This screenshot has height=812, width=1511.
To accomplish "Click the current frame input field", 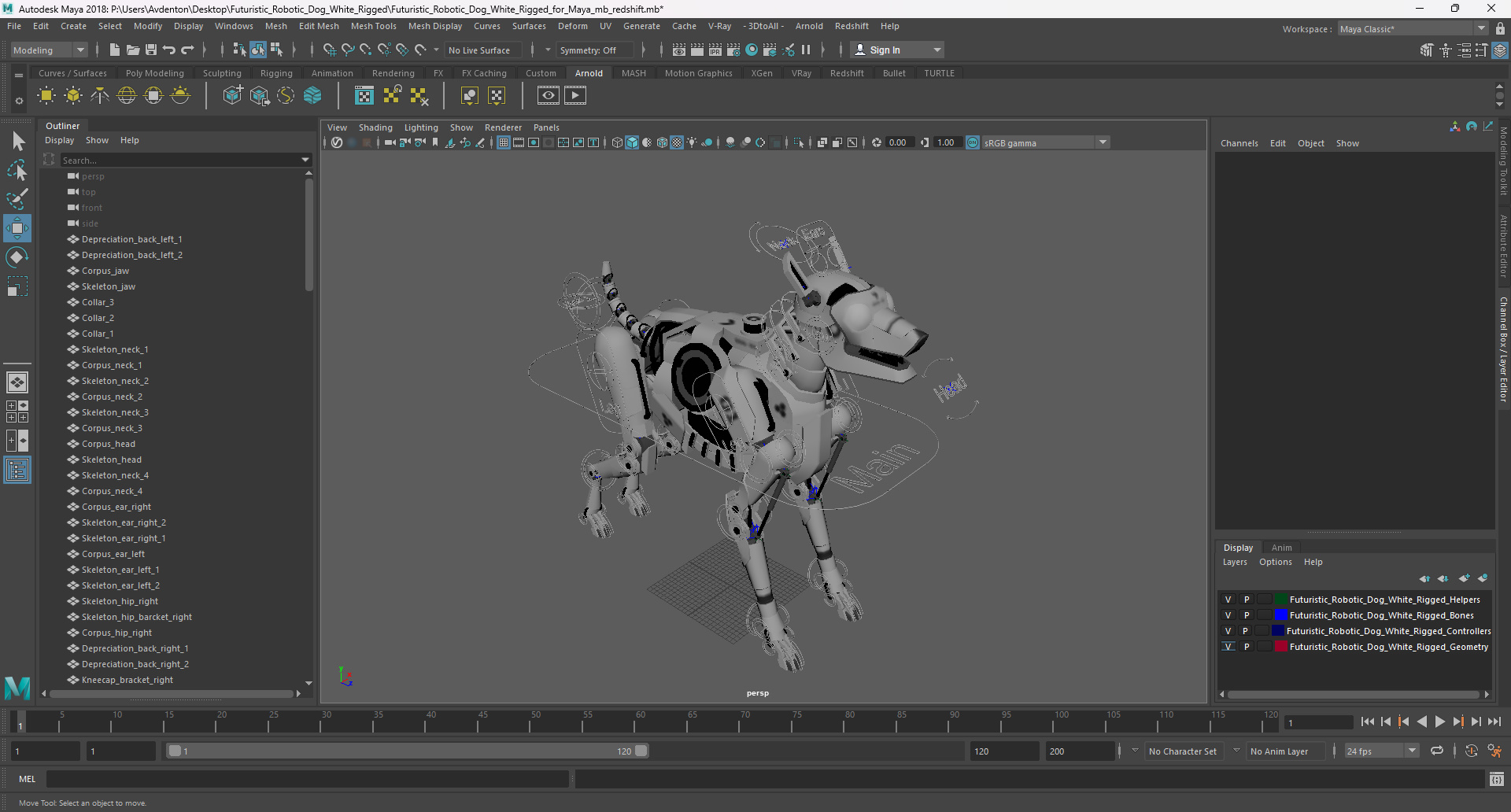I will click(1318, 722).
